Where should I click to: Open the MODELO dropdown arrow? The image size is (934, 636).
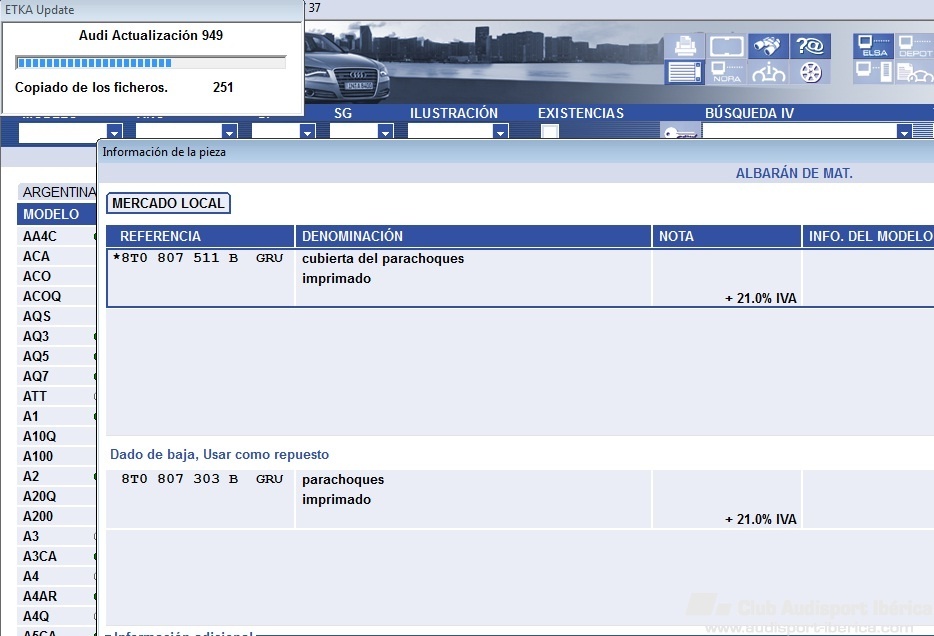pos(114,131)
